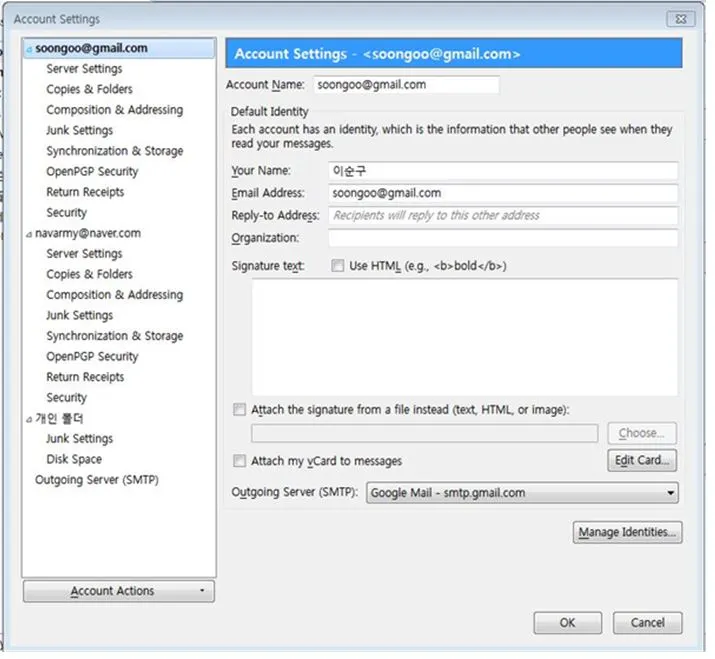715x659 pixels.
Task: Confirm settings with the OK button
Action: (x=568, y=623)
